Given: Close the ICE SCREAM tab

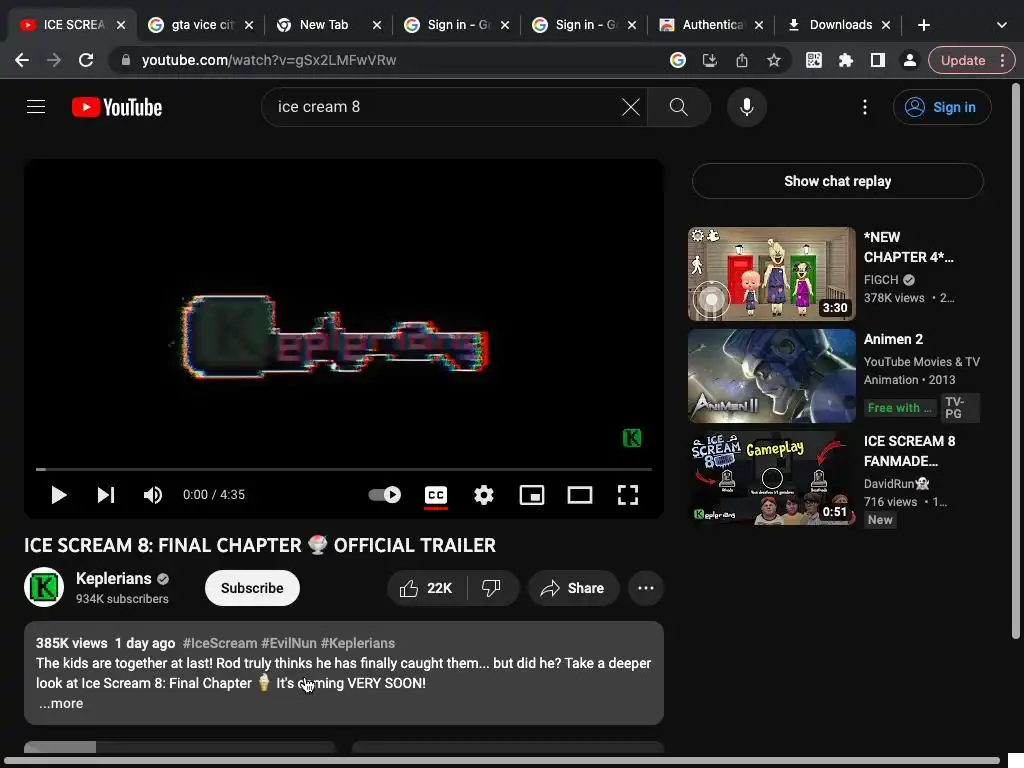Looking at the screenshot, I should click(x=121, y=25).
